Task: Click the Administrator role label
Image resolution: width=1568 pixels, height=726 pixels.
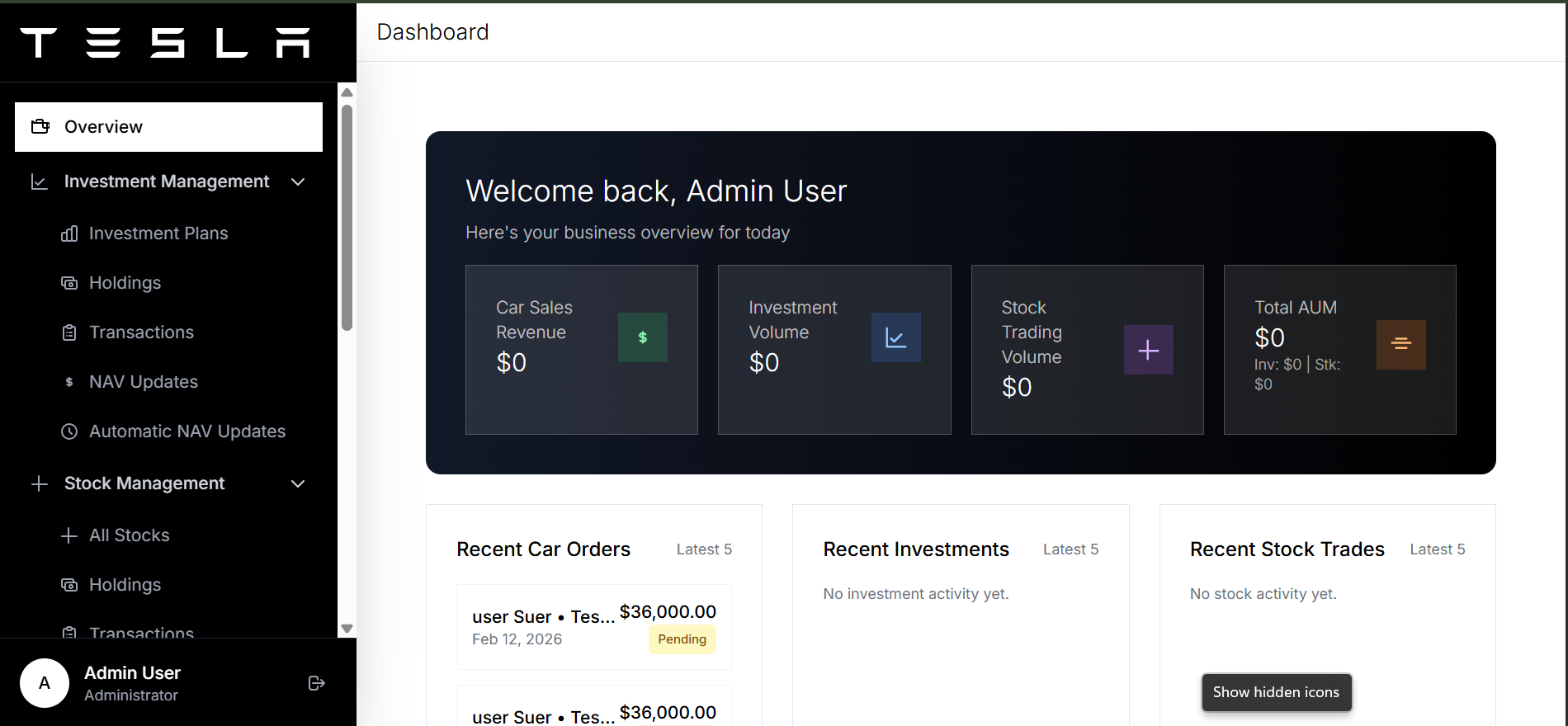Action: 131,695
